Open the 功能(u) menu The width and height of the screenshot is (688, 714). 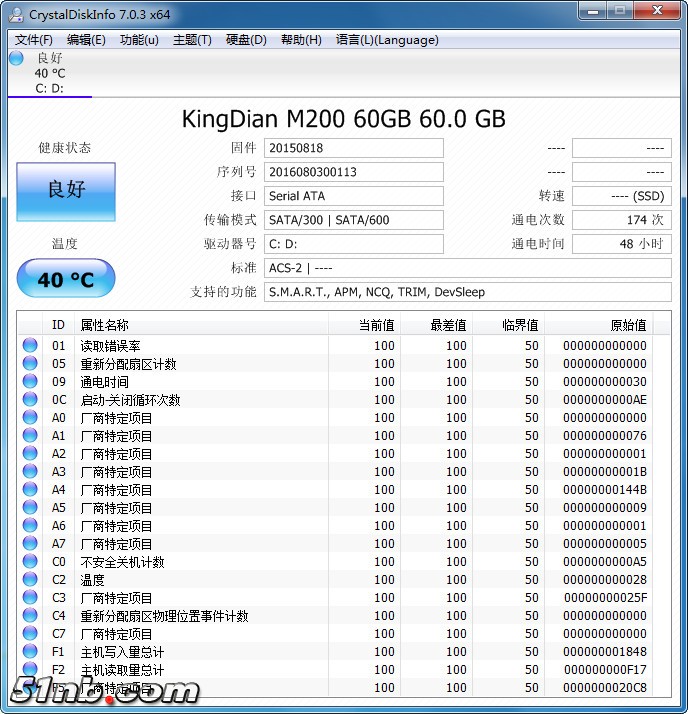(x=139, y=40)
